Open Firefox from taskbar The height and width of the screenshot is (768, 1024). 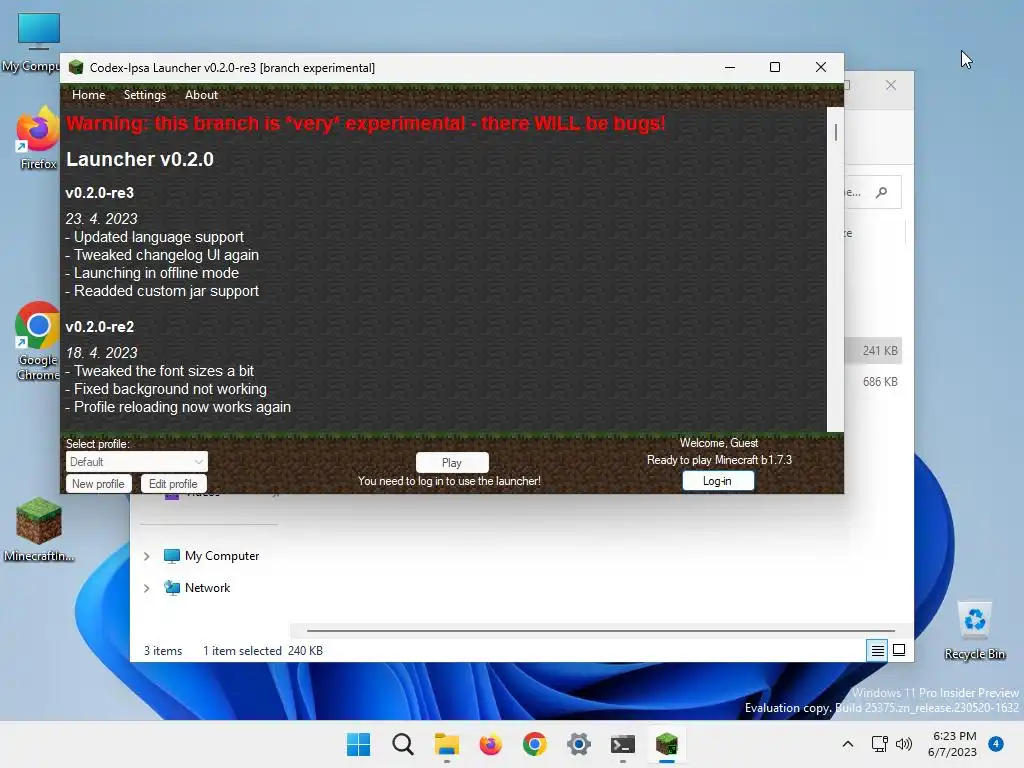point(490,744)
